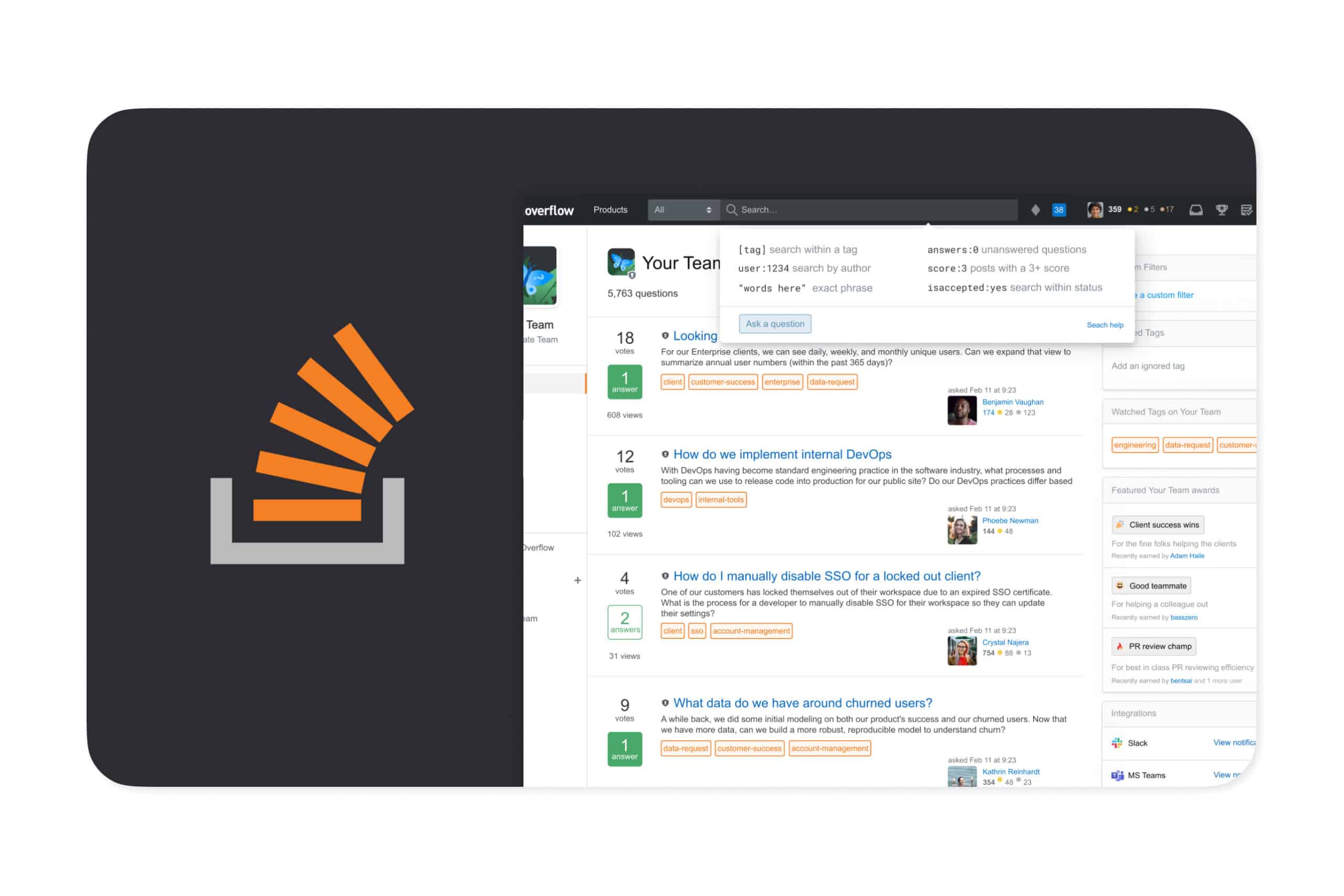The width and height of the screenshot is (1344, 896).
Task: Open the PR review champ award
Action: coord(1154,646)
